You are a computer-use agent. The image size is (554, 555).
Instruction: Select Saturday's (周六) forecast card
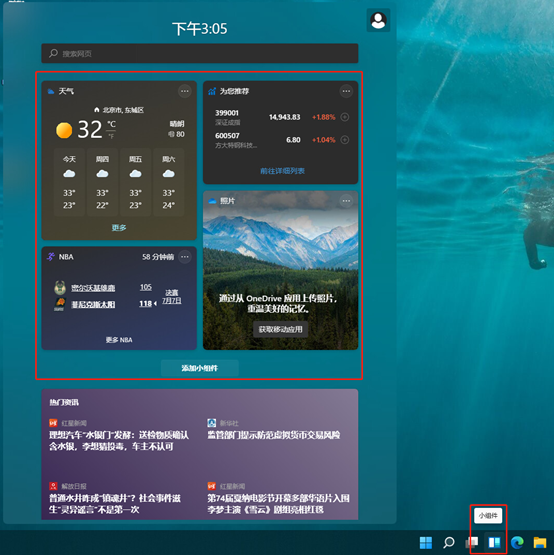coord(169,182)
